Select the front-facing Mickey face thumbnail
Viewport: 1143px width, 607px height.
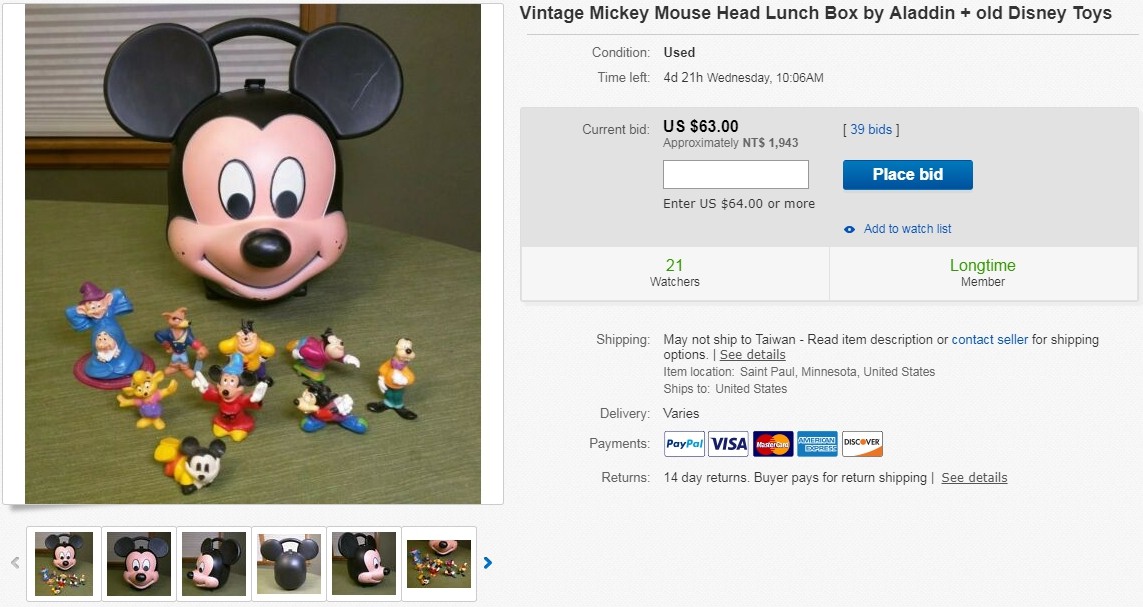[139, 564]
